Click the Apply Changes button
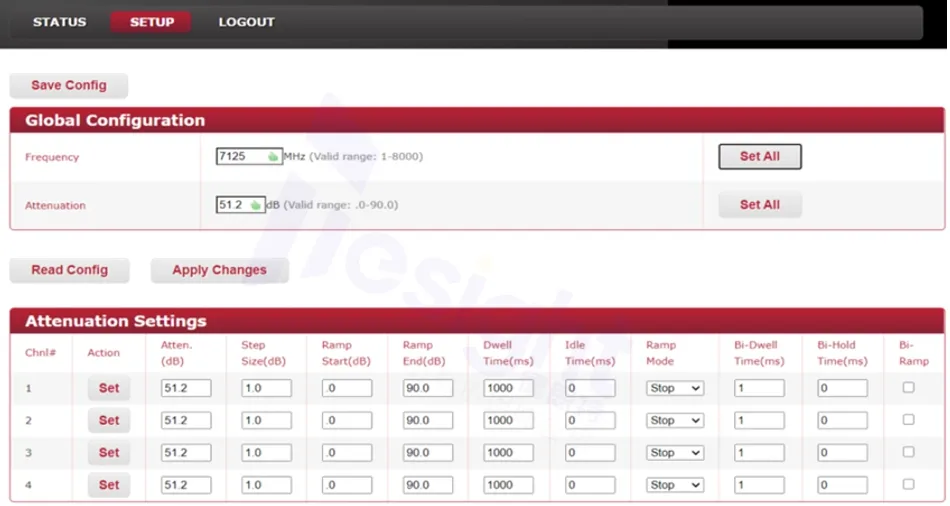Screen dimensions: 950x506 [219, 270]
